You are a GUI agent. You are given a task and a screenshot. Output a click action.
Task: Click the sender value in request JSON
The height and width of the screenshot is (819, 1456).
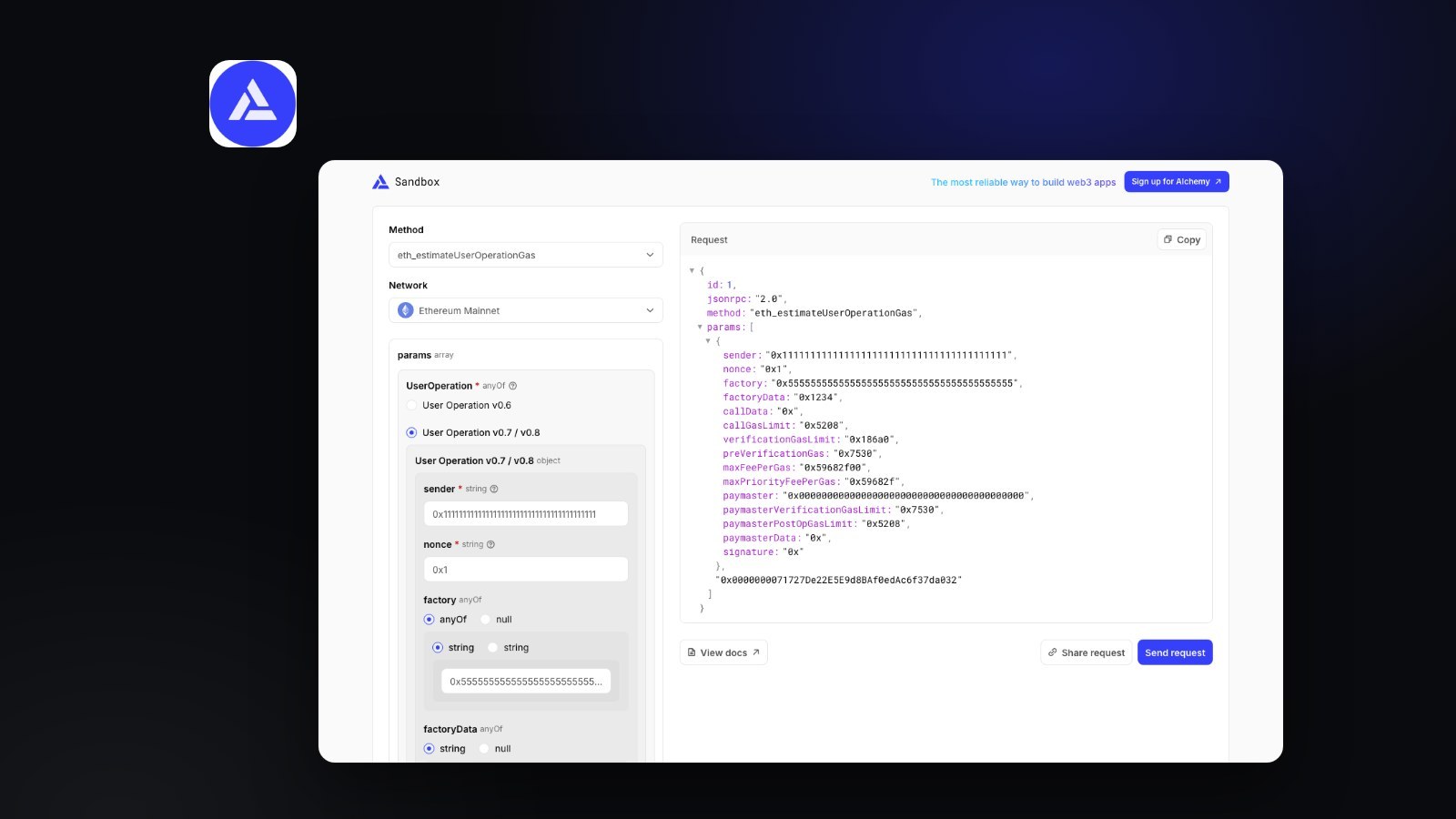click(x=889, y=356)
